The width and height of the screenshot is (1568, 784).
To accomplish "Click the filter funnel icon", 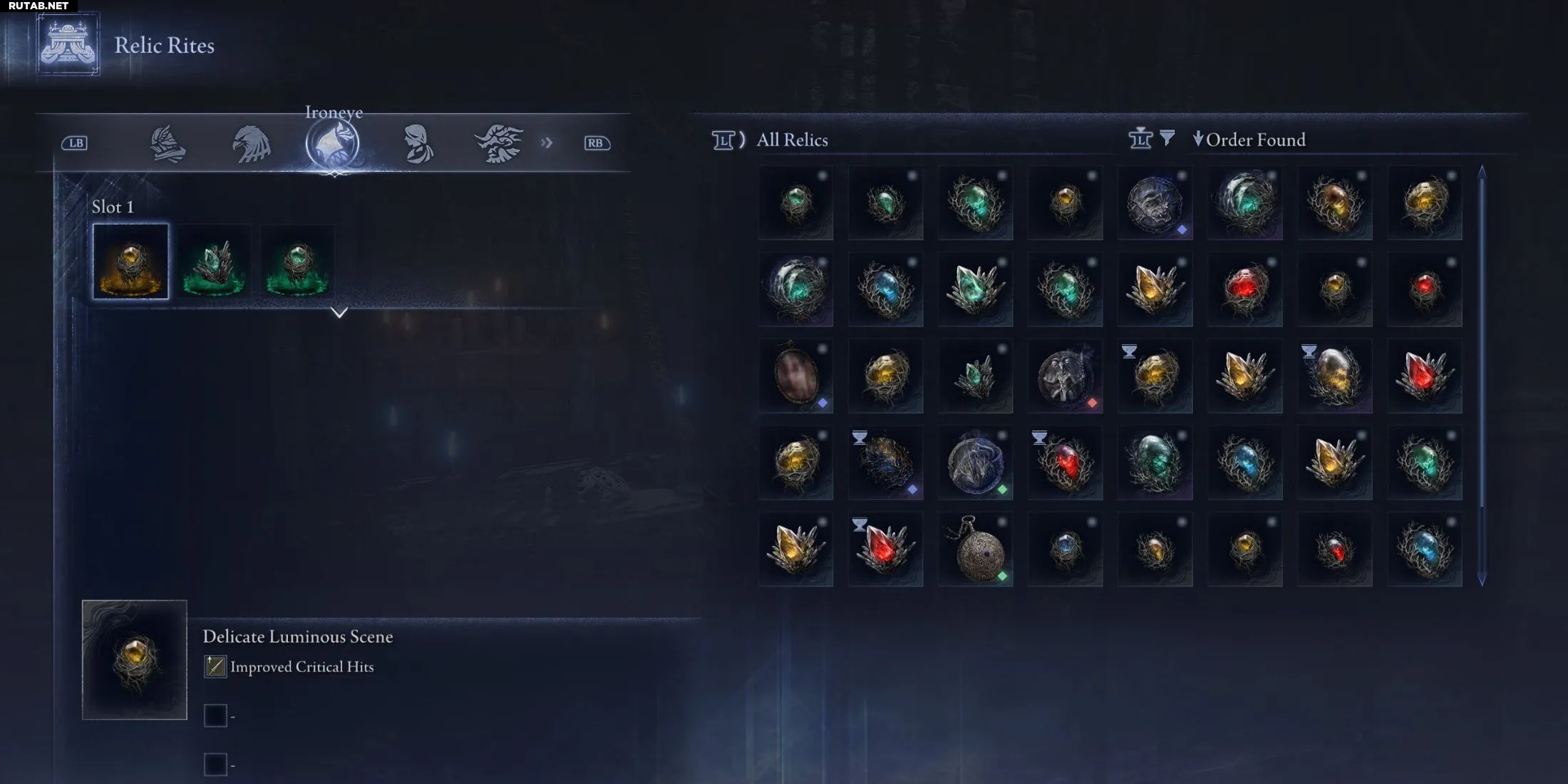I will coord(1167,138).
